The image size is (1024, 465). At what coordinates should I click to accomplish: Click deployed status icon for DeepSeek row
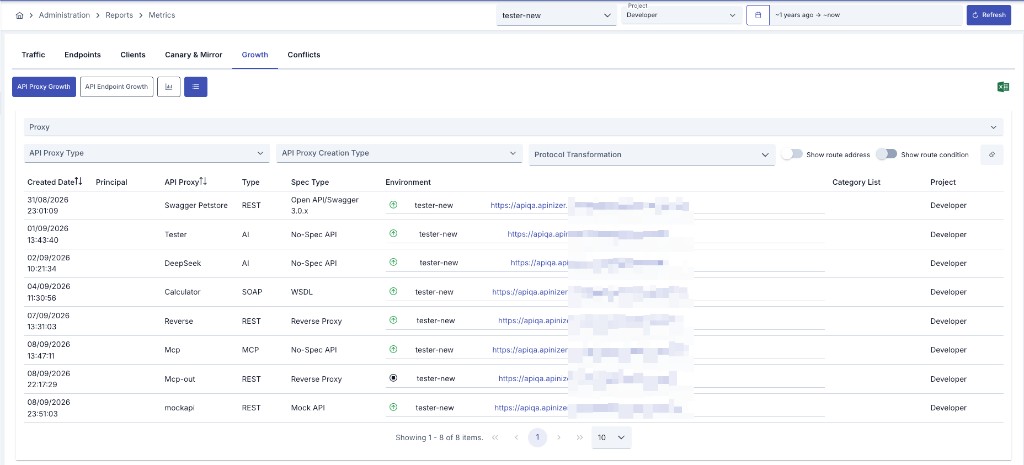[393, 262]
